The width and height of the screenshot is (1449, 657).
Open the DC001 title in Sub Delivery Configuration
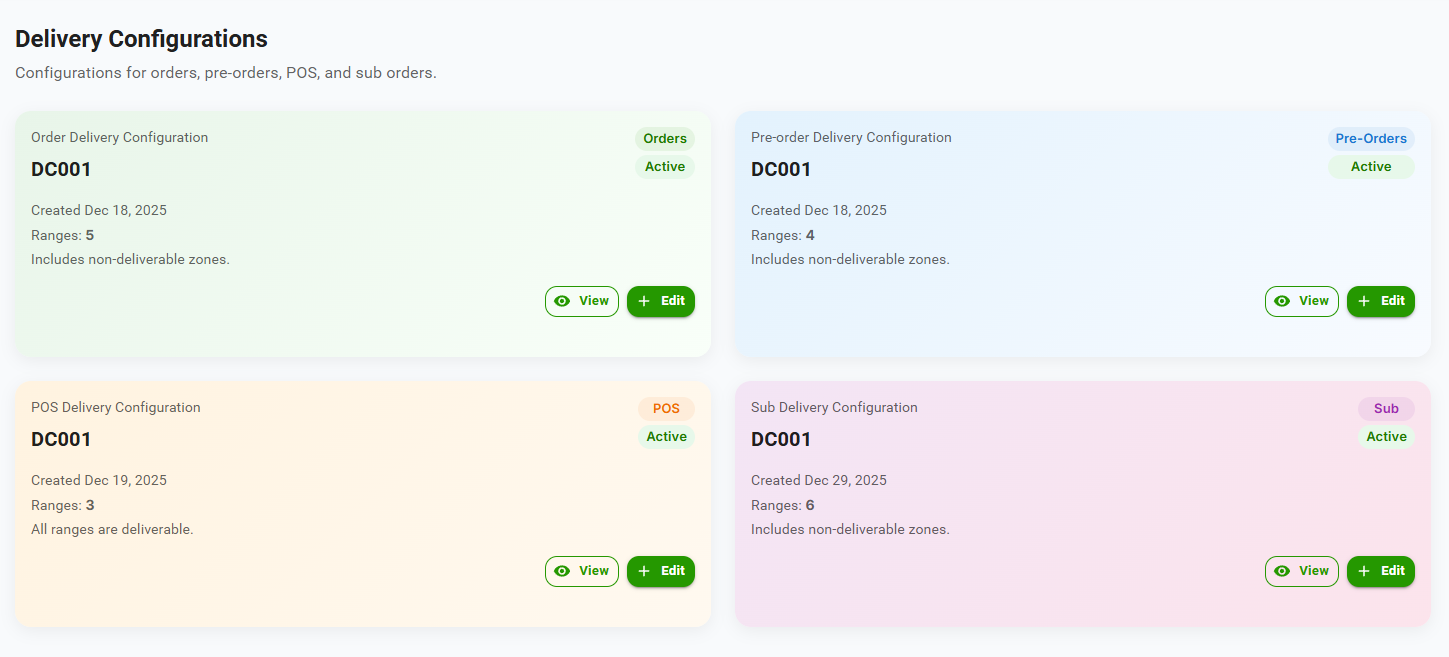tap(781, 440)
